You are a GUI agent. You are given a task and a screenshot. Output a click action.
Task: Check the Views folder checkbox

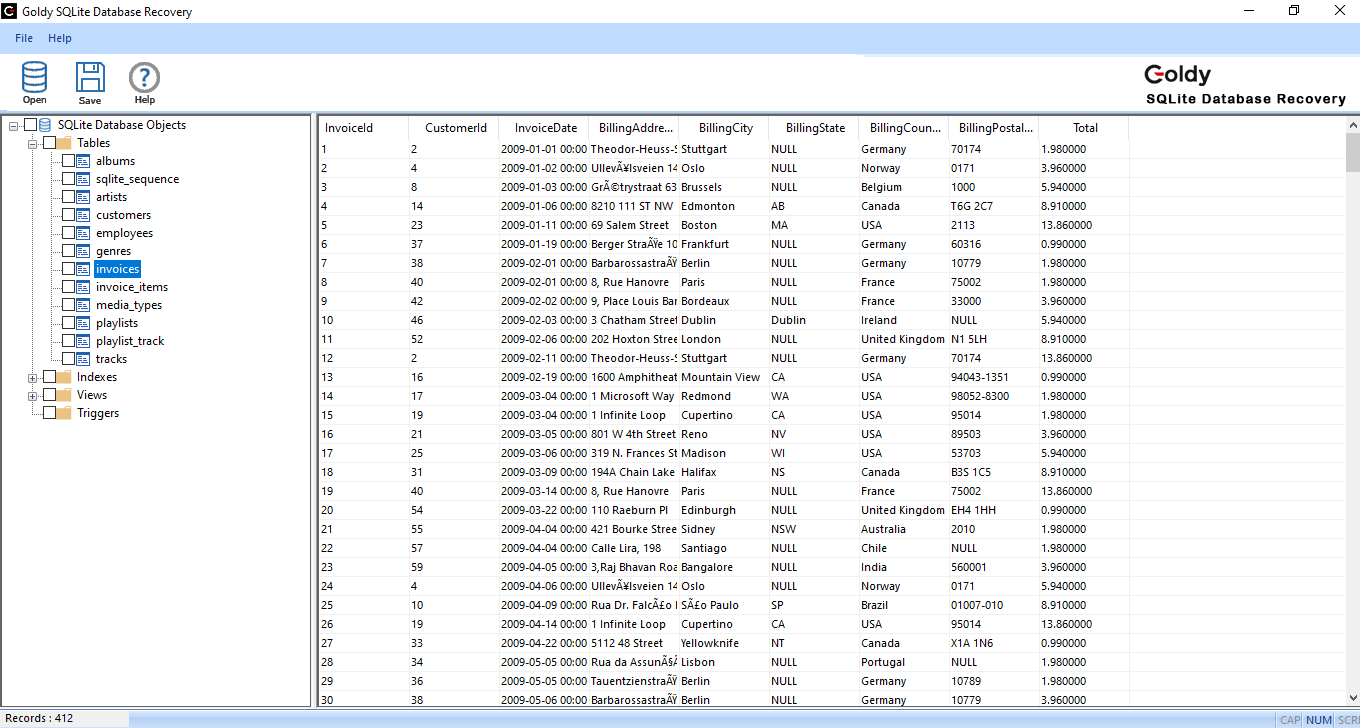tap(49, 395)
